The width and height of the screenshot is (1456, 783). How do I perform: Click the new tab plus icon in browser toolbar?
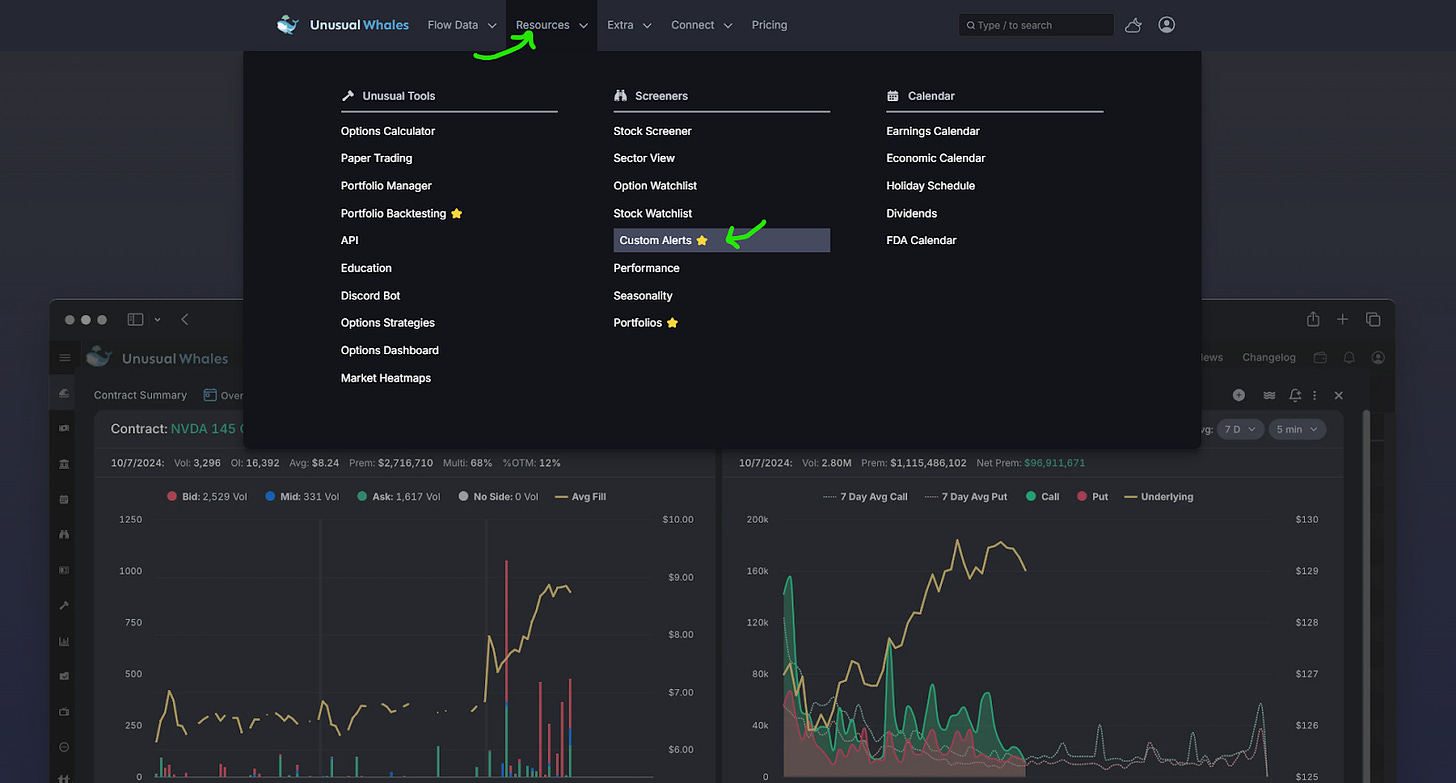pos(1343,319)
